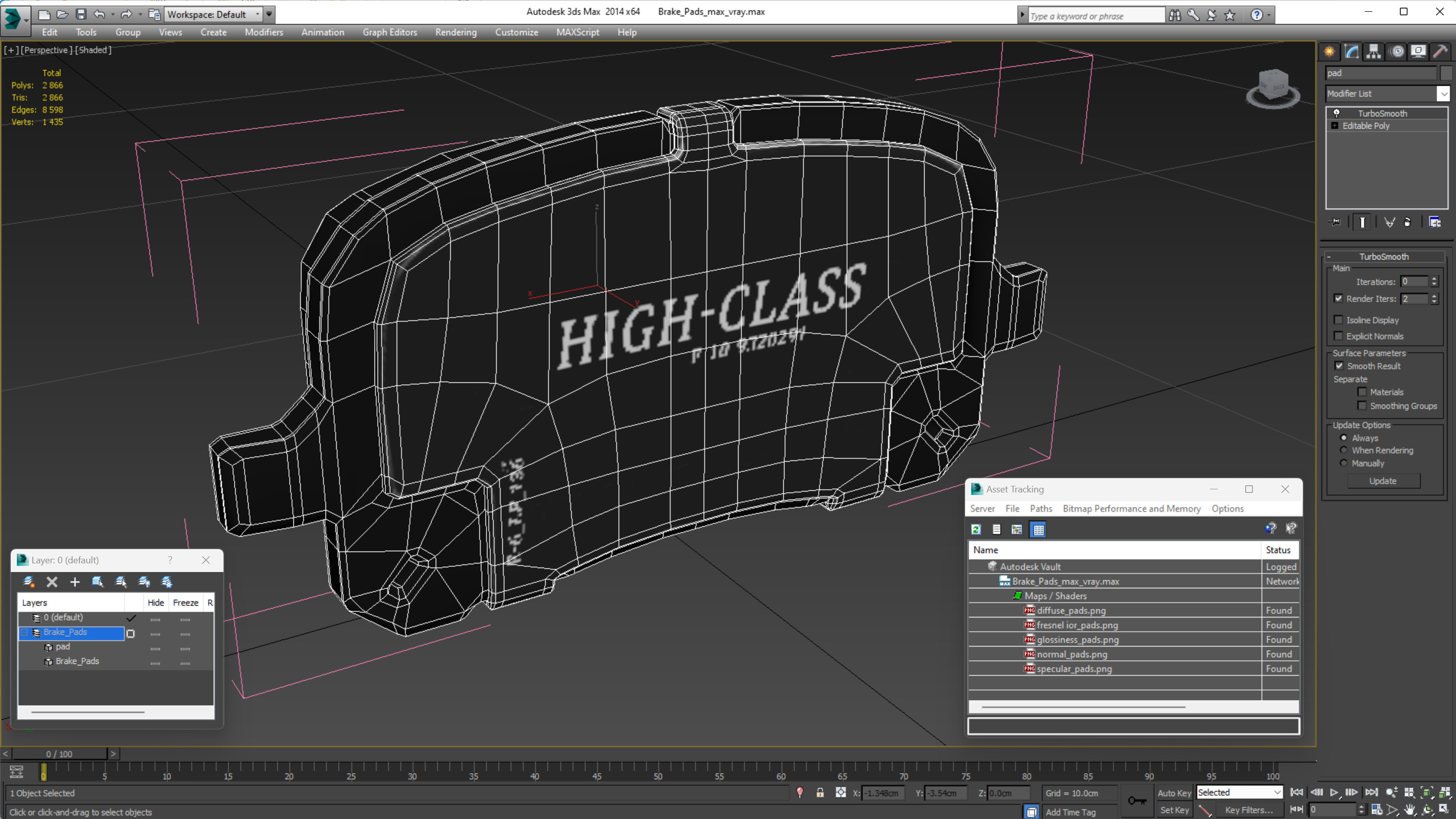
Task: Click the Rendering menu item
Action: 456,32
